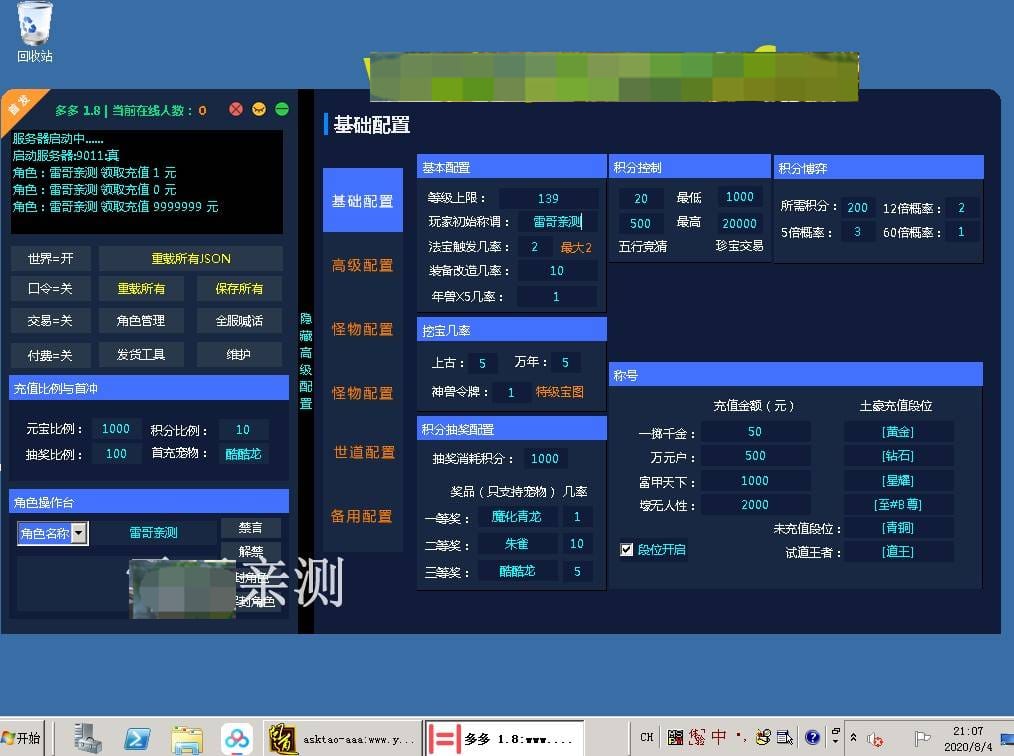Click the MS Pinyin input method tray icon
The width and height of the screenshot is (1014, 756).
(x=674, y=737)
